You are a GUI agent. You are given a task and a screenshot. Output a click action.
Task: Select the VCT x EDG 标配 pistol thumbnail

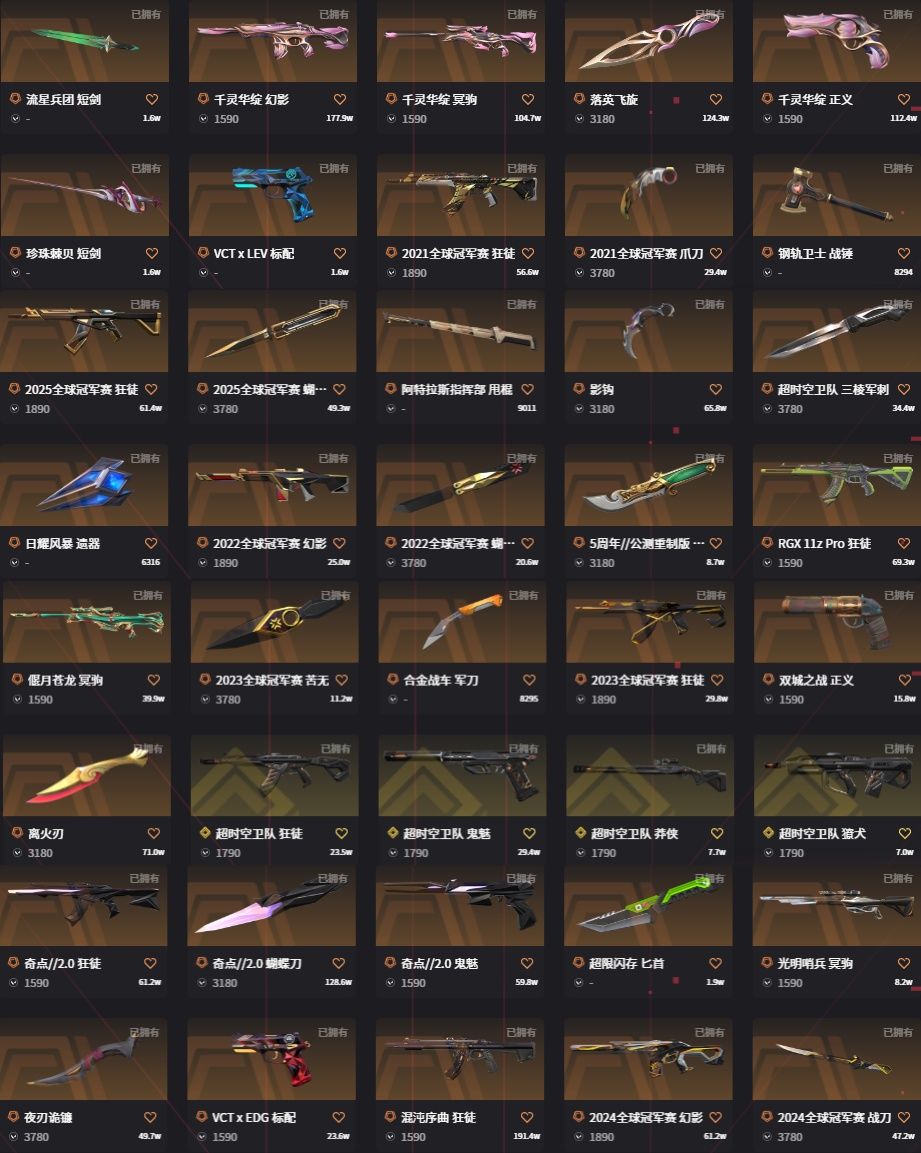coord(271,1059)
